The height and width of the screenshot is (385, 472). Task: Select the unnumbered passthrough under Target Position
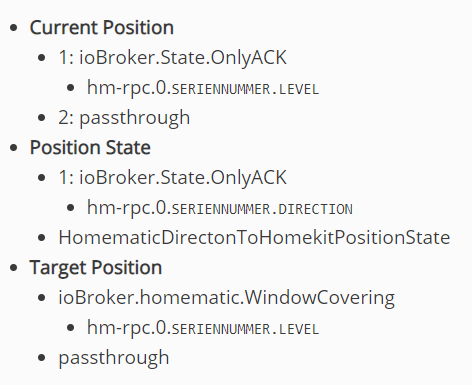tap(114, 358)
